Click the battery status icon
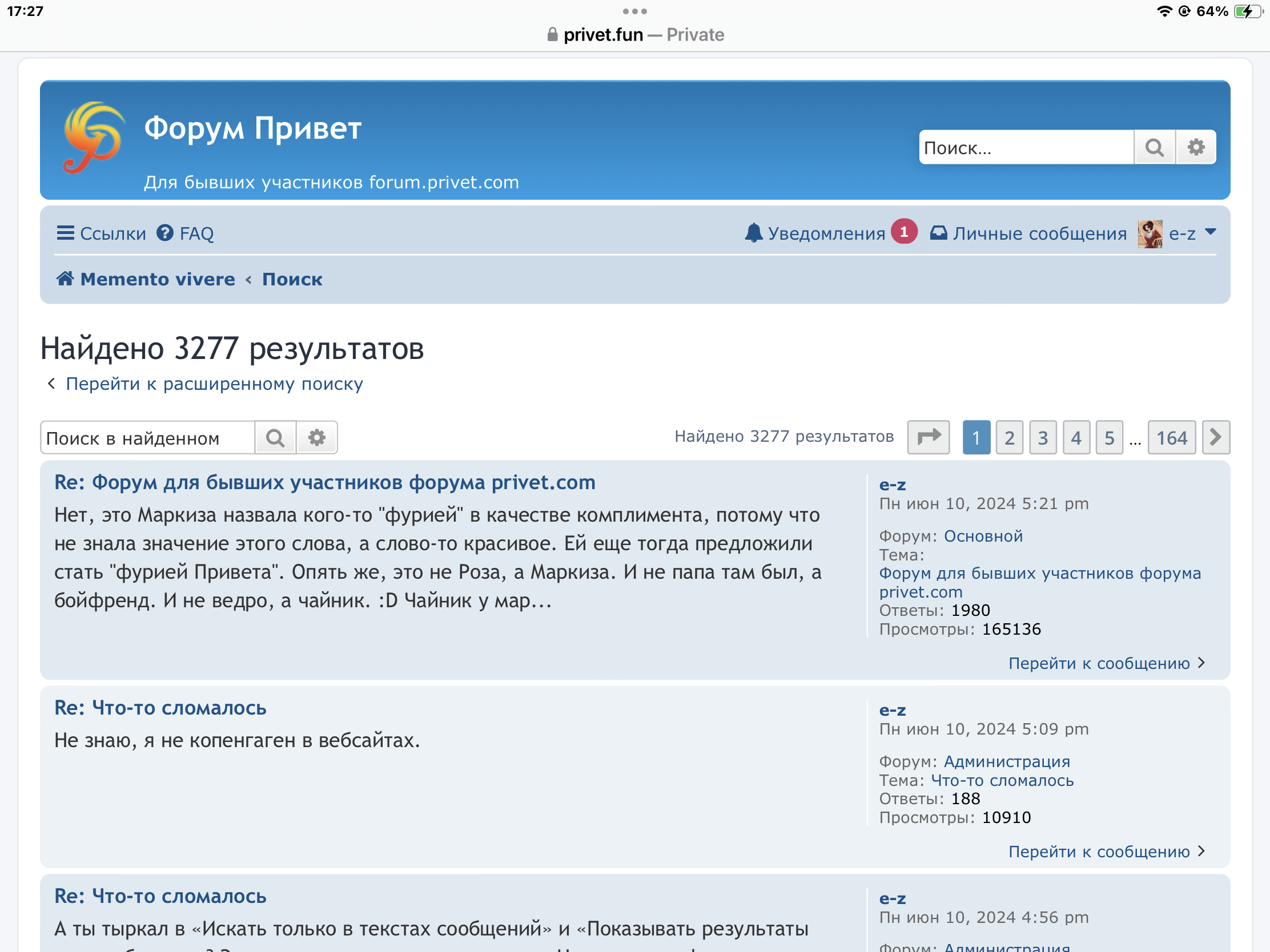Image resolution: width=1270 pixels, height=952 pixels. point(1248,11)
